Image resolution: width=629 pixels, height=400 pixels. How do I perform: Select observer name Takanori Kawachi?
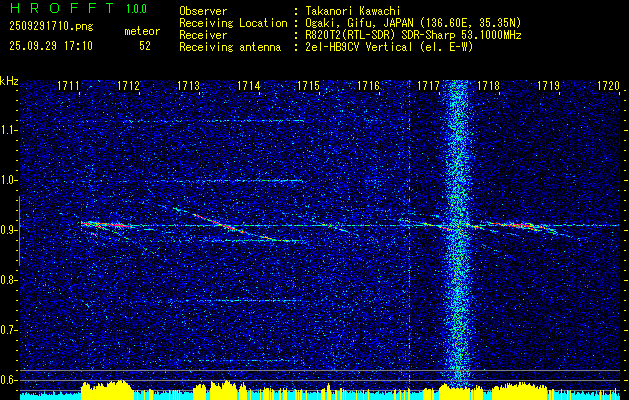pos(353,11)
